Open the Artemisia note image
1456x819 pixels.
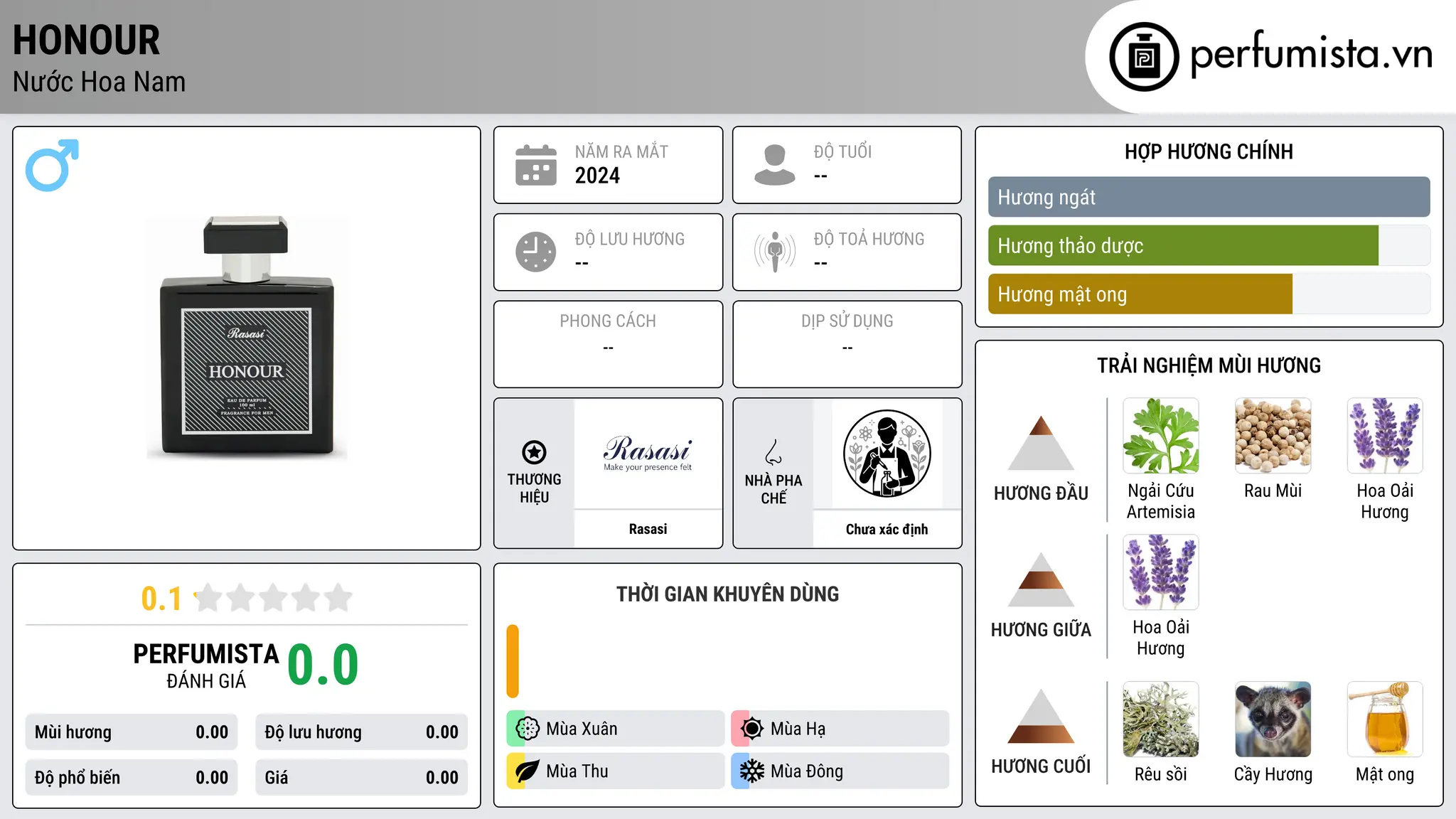point(1161,436)
